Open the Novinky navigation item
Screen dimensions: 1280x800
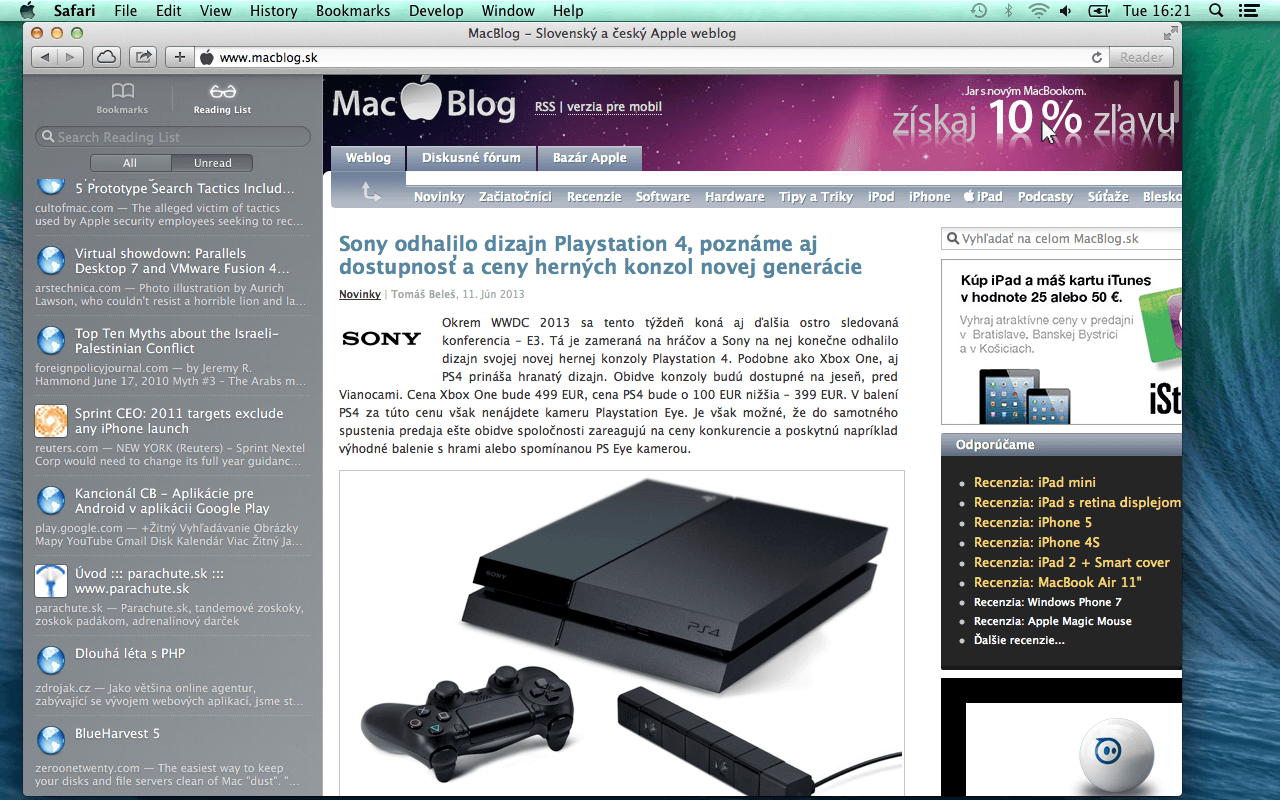point(439,197)
